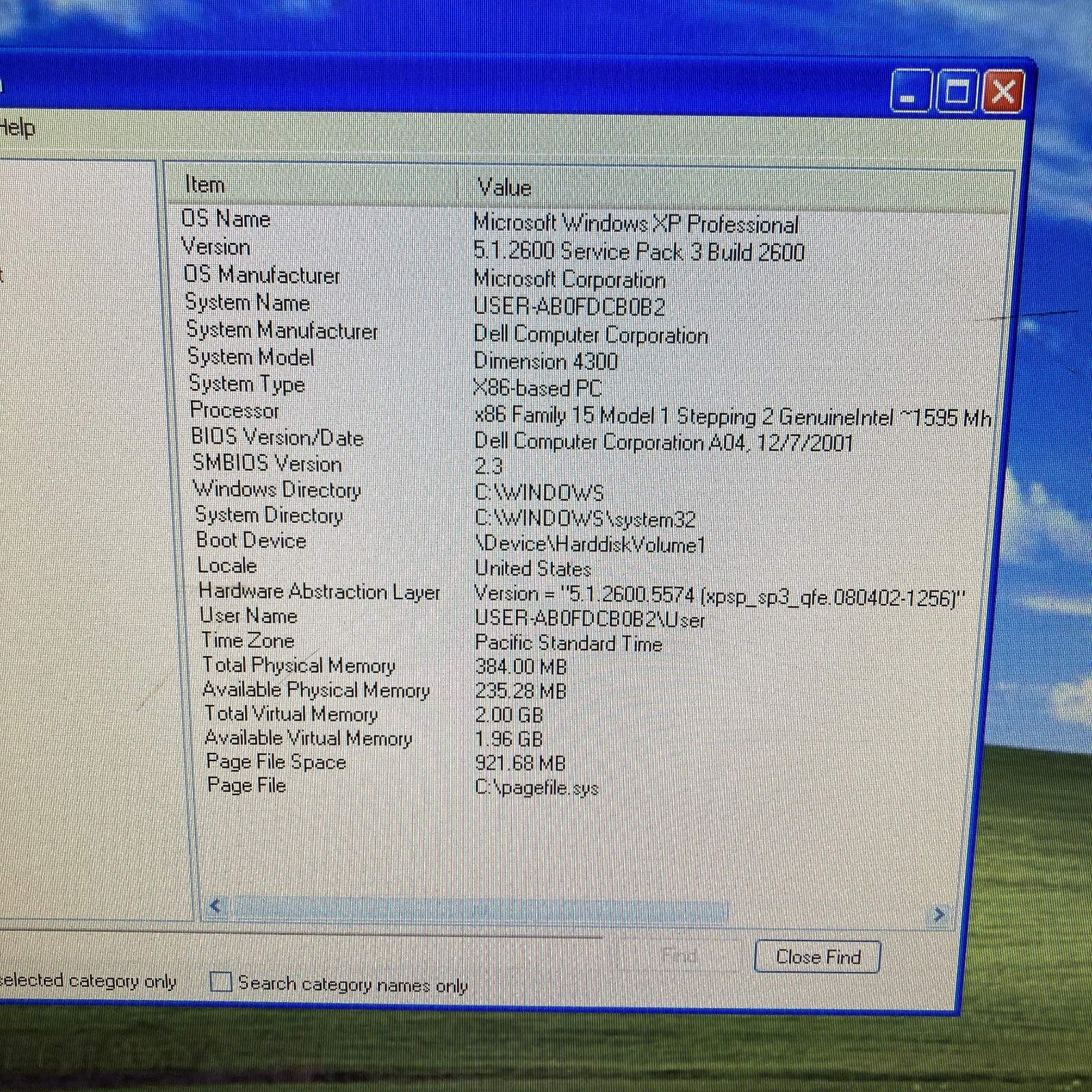Click the 'Dell Computer Corporation' manufacturer value
Viewport: 1092px width, 1092px height.
point(590,334)
